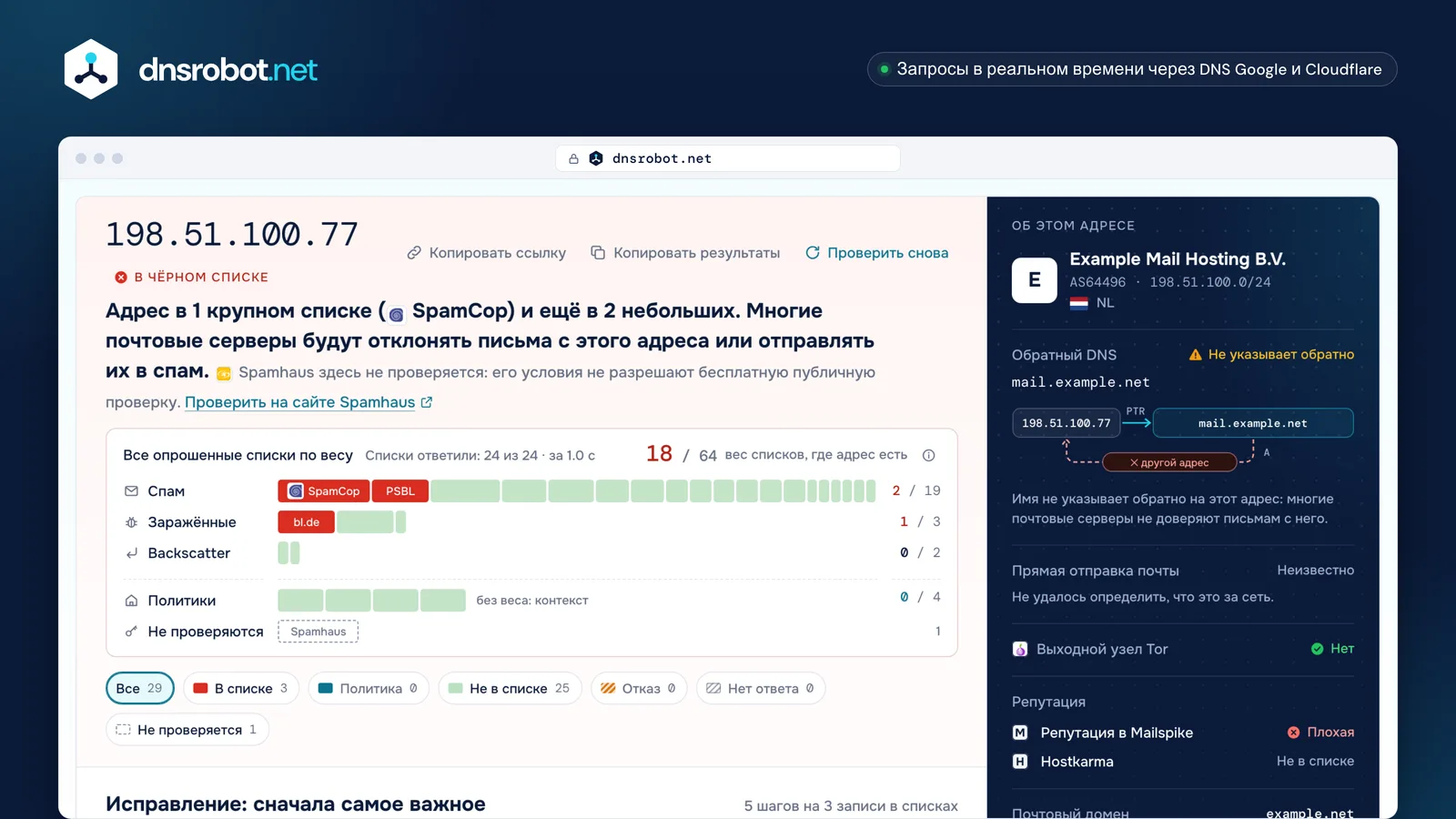Filter by Не проверяется 1
The width and height of the screenshot is (1456, 819).
(x=187, y=730)
